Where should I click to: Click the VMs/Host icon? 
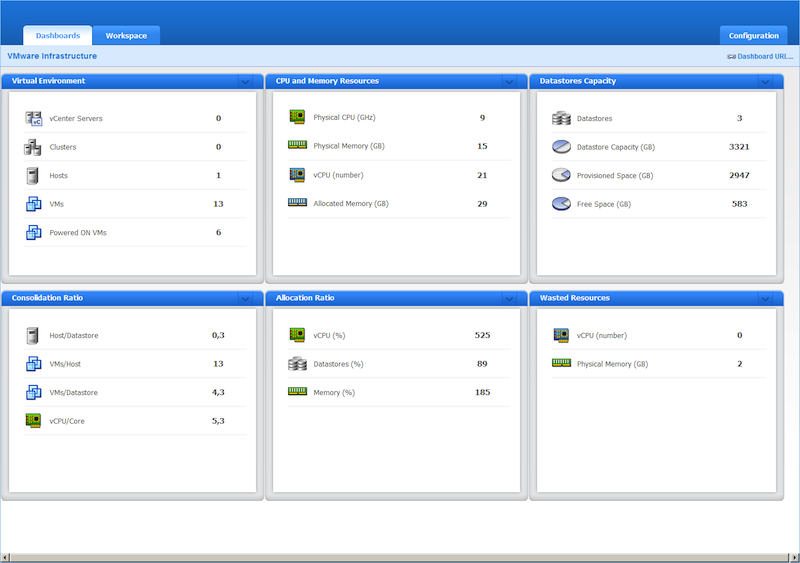[x=34, y=364]
